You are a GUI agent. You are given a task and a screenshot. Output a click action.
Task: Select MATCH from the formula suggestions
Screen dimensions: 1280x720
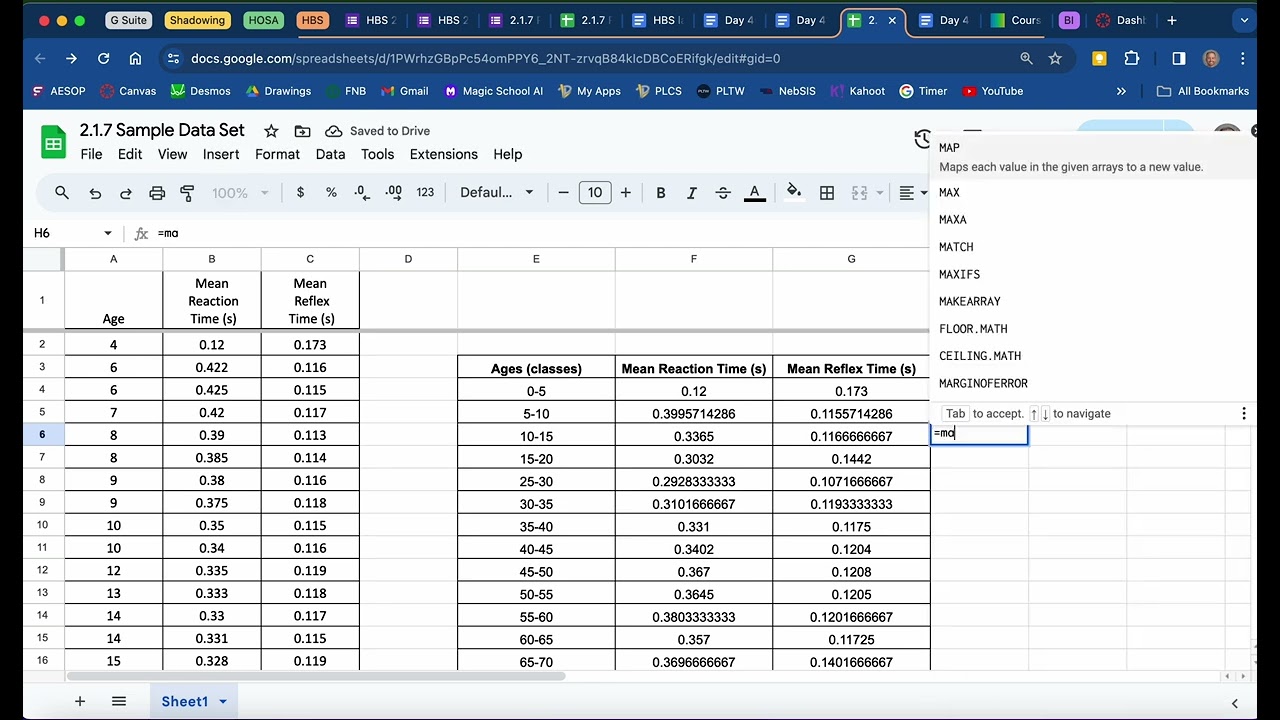pos(1092,247)
